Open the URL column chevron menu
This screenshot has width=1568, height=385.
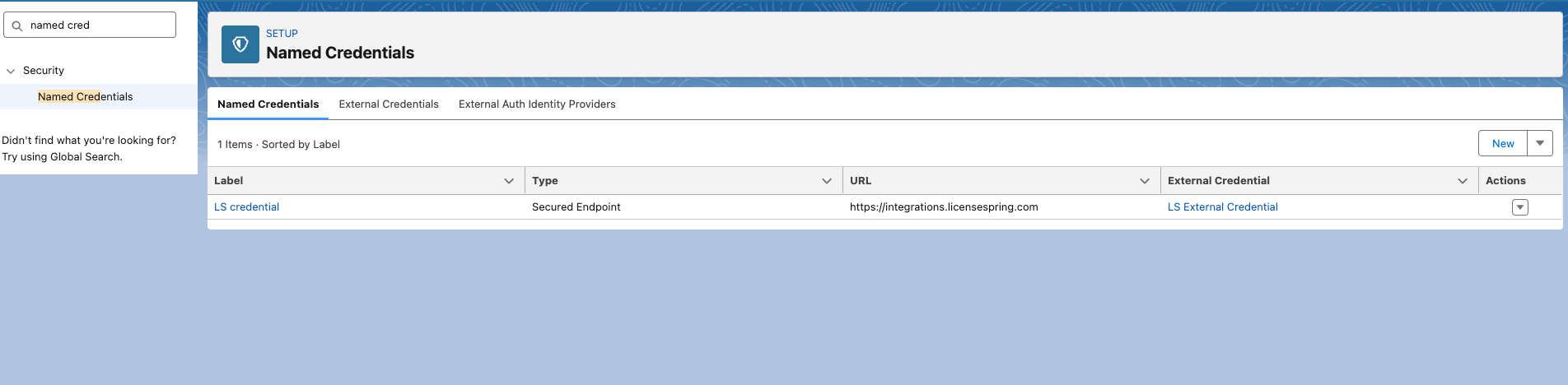coord(1145,181)
